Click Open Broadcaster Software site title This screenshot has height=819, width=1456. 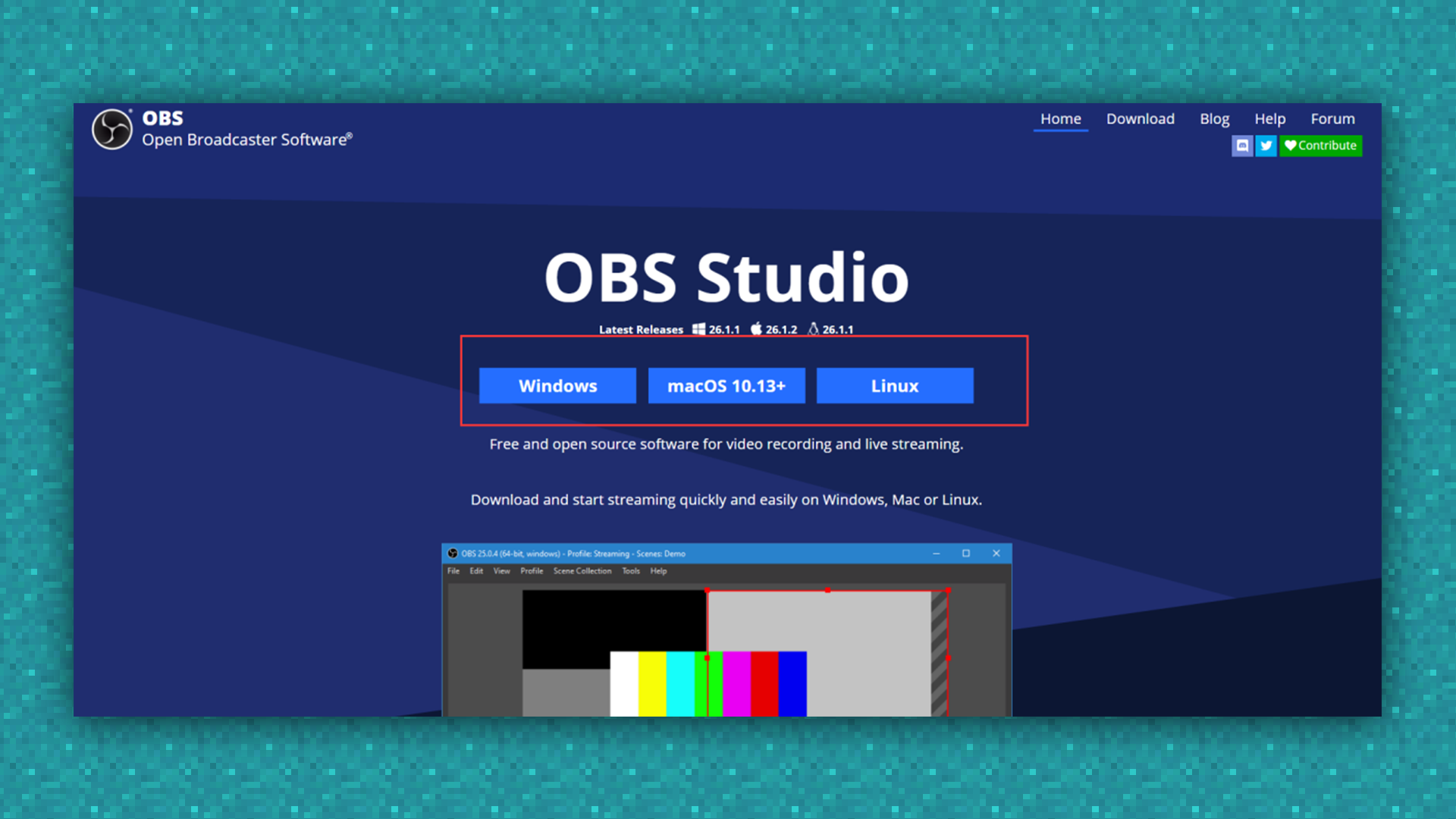pos(246,140)
